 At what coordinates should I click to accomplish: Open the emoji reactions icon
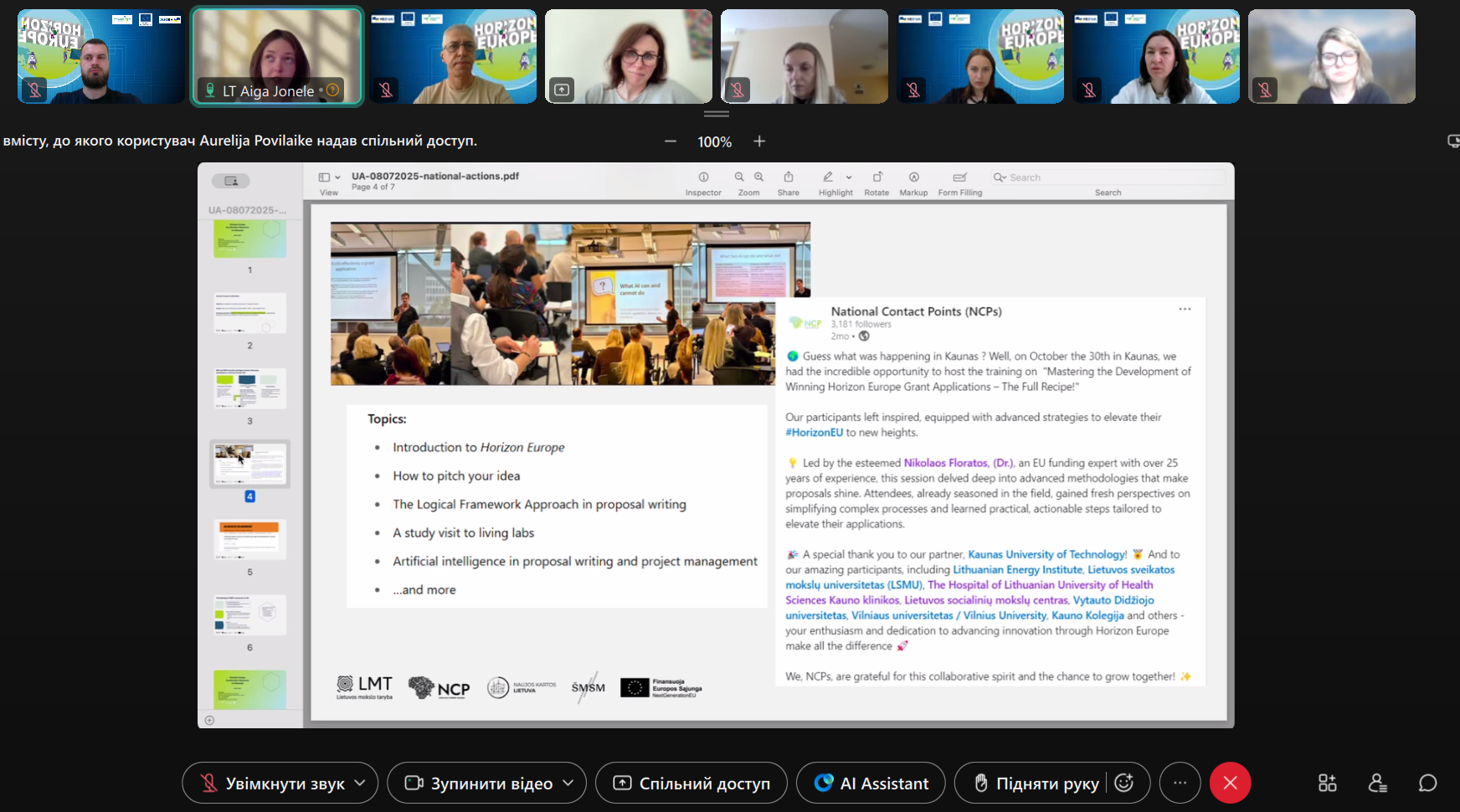(x=1124, y=783)
